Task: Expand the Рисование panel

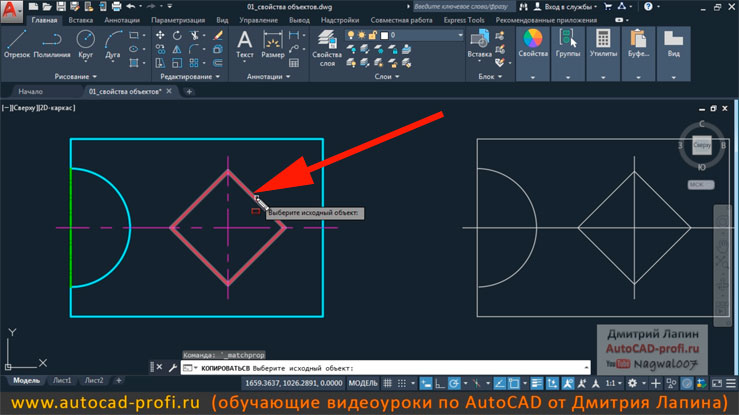Action: [x=75, y=76]
